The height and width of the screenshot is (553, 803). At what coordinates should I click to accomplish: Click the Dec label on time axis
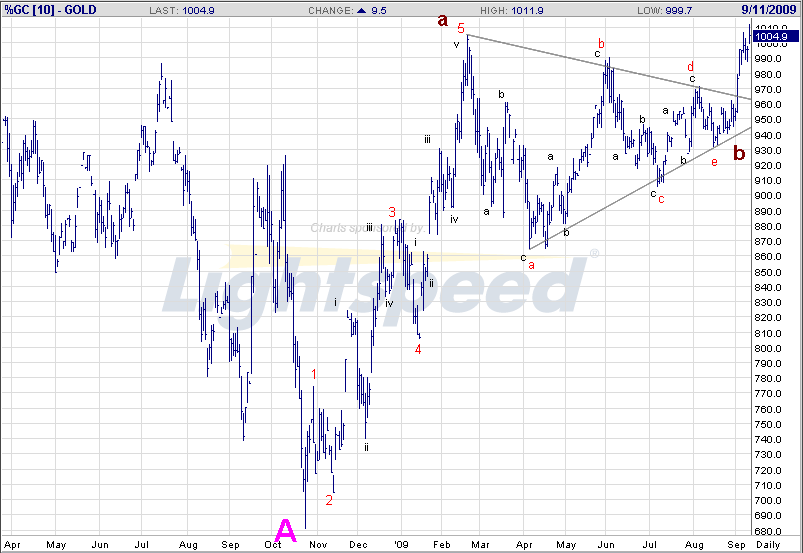coord(358,545)
